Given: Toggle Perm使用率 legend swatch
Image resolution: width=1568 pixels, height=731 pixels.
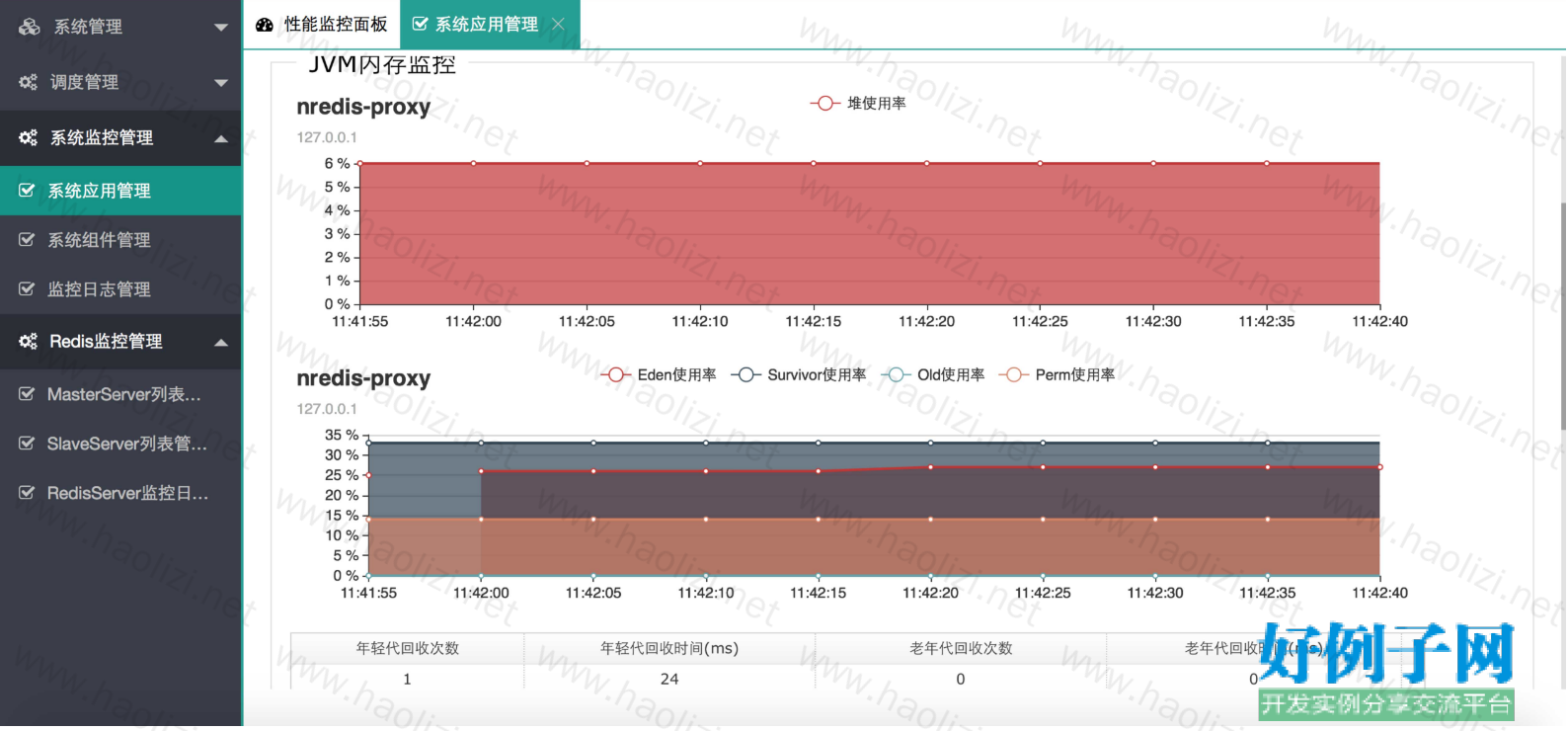Looking at the screenshot, I should (1013, 374).
